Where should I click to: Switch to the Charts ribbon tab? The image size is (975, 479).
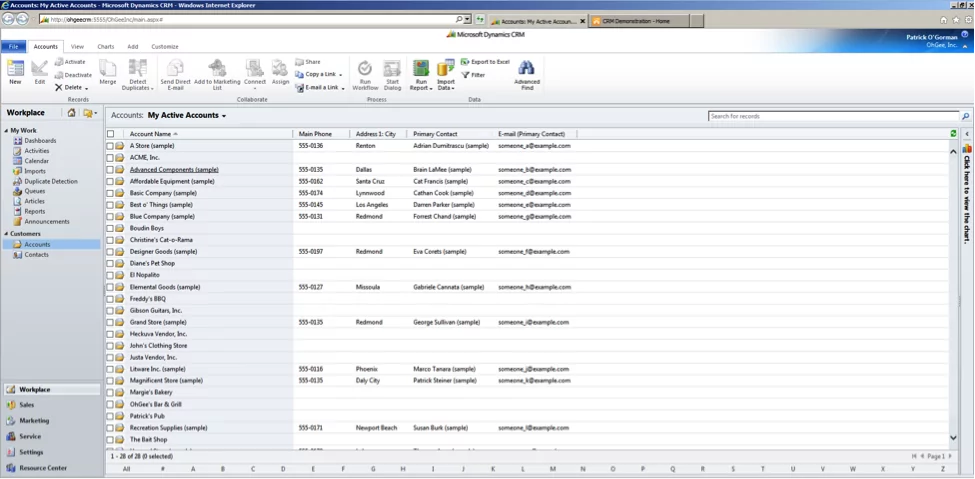106,47
